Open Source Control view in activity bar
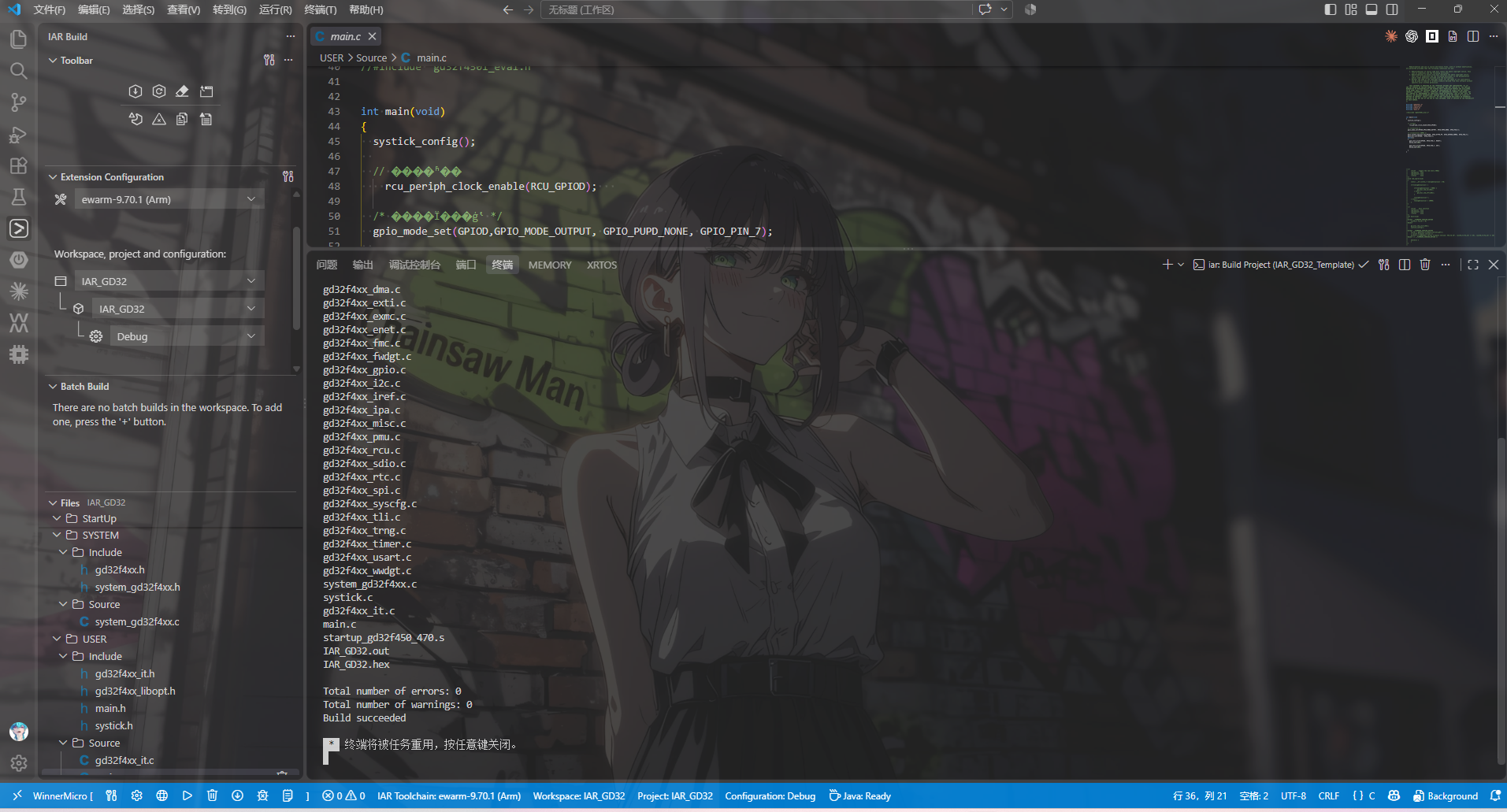Screen dimensions: 1507x812 pos(18,102)
